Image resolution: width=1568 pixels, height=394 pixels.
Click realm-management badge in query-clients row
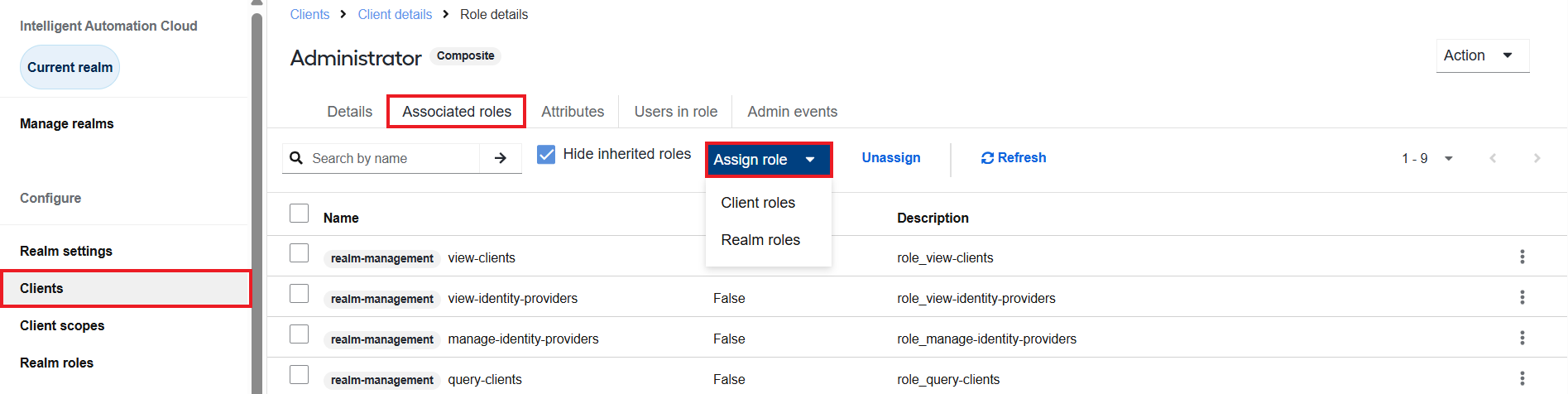point(381,380)
